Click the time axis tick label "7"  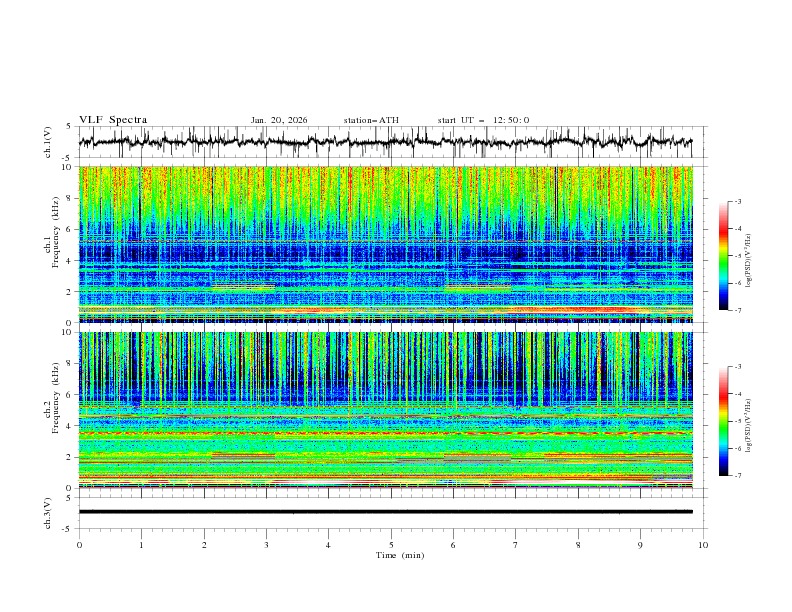pos(516,545)
